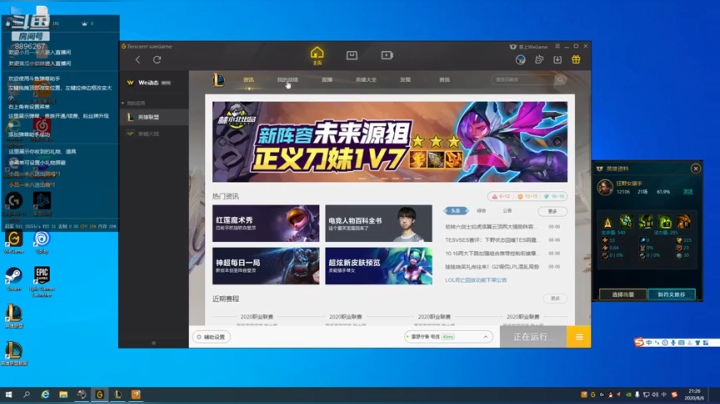Open the WeGame download manager icon
This screenshot has width=720, height=404.
click(x=557, y=60)
